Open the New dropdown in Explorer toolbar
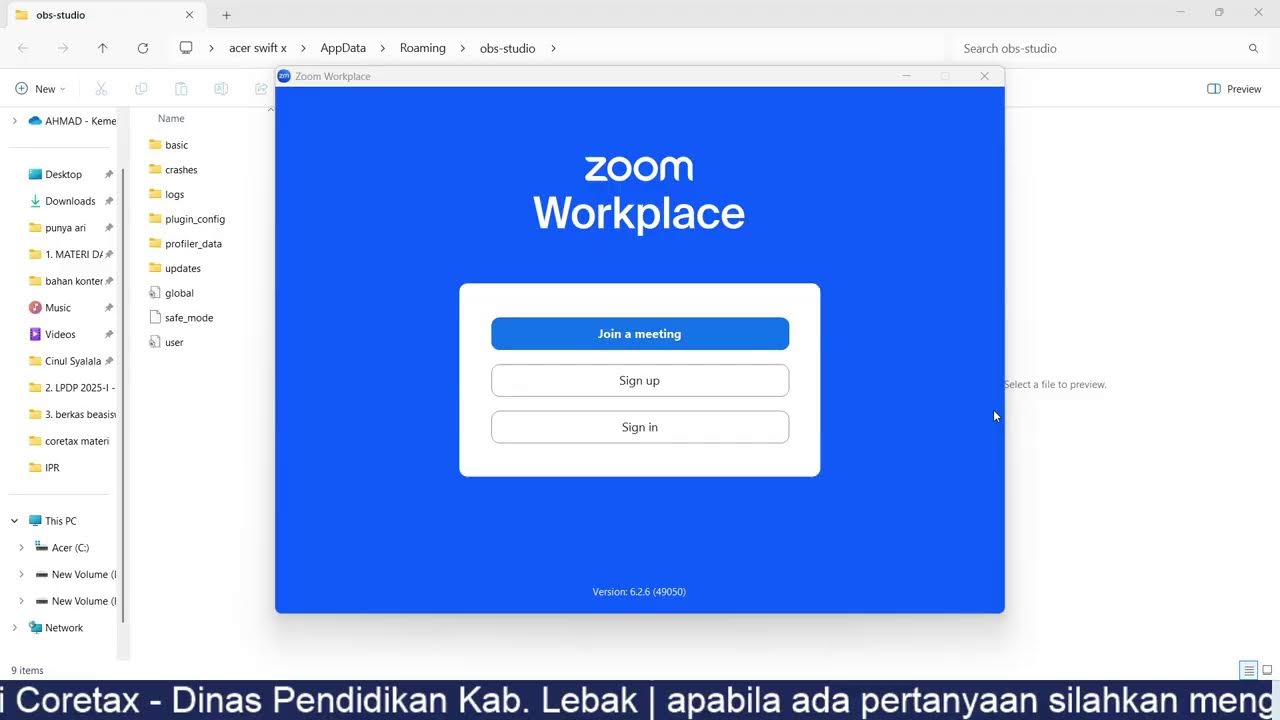1280x720 pixels. (40, 89)
